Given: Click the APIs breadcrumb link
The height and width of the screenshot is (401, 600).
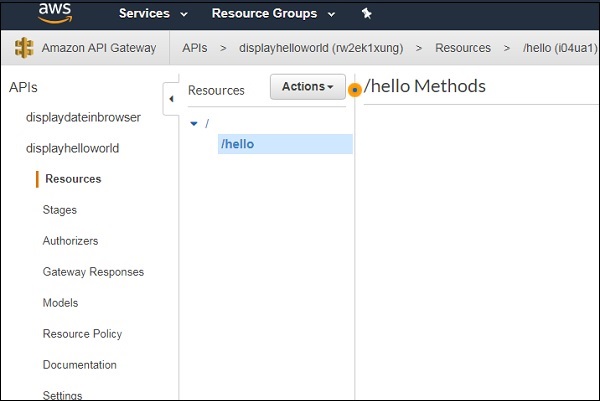Looking at the screenshot, I should pyautogui.click(x=195, y=48).
